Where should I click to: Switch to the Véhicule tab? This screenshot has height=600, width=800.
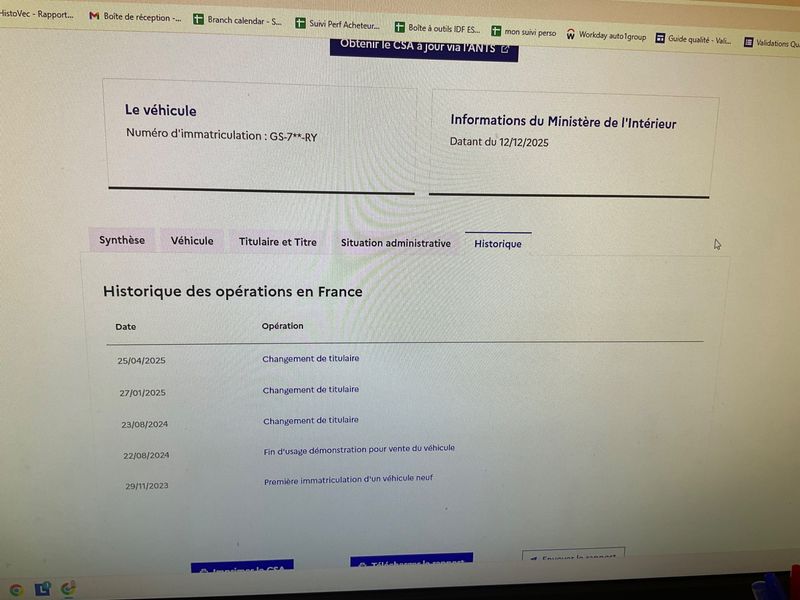(191, 241)
